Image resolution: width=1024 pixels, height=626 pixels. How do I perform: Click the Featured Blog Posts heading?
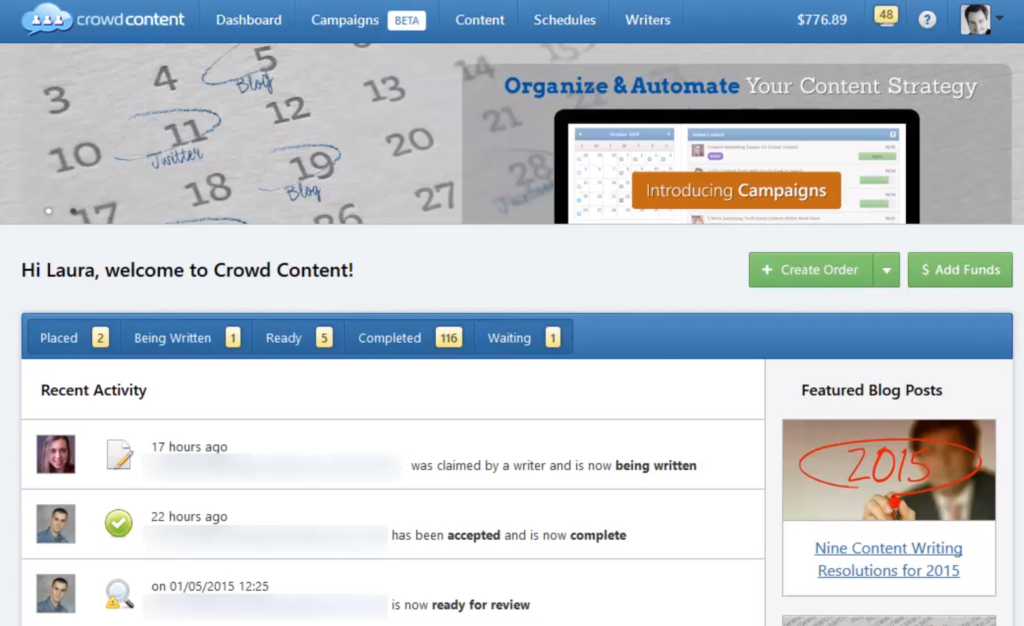click(x=872, y=390)
